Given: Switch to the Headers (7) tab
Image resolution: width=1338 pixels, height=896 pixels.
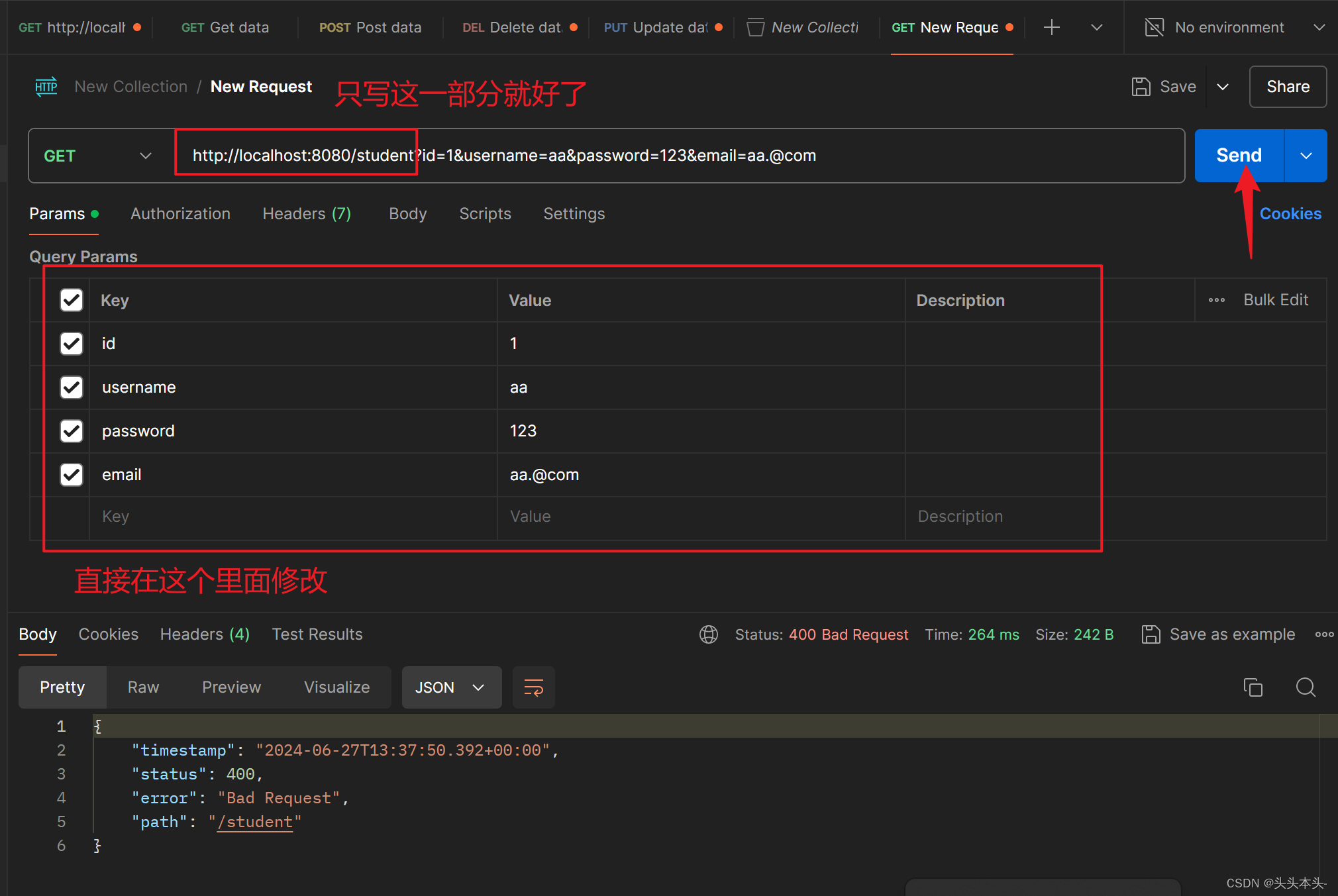Looking at the screenshot, I should [x=307, y=214].
